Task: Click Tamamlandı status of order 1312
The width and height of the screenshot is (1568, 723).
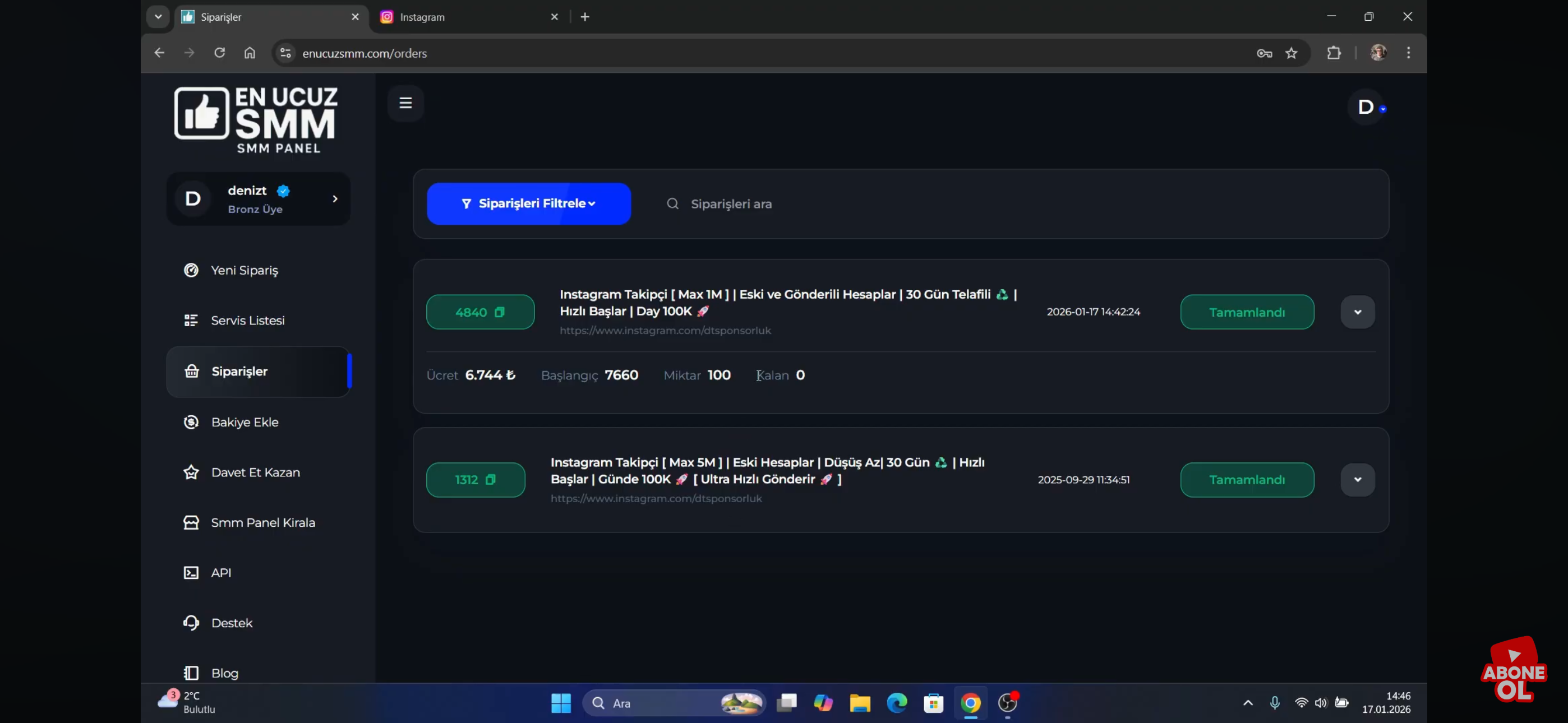Action: (x=1247, y=480)
